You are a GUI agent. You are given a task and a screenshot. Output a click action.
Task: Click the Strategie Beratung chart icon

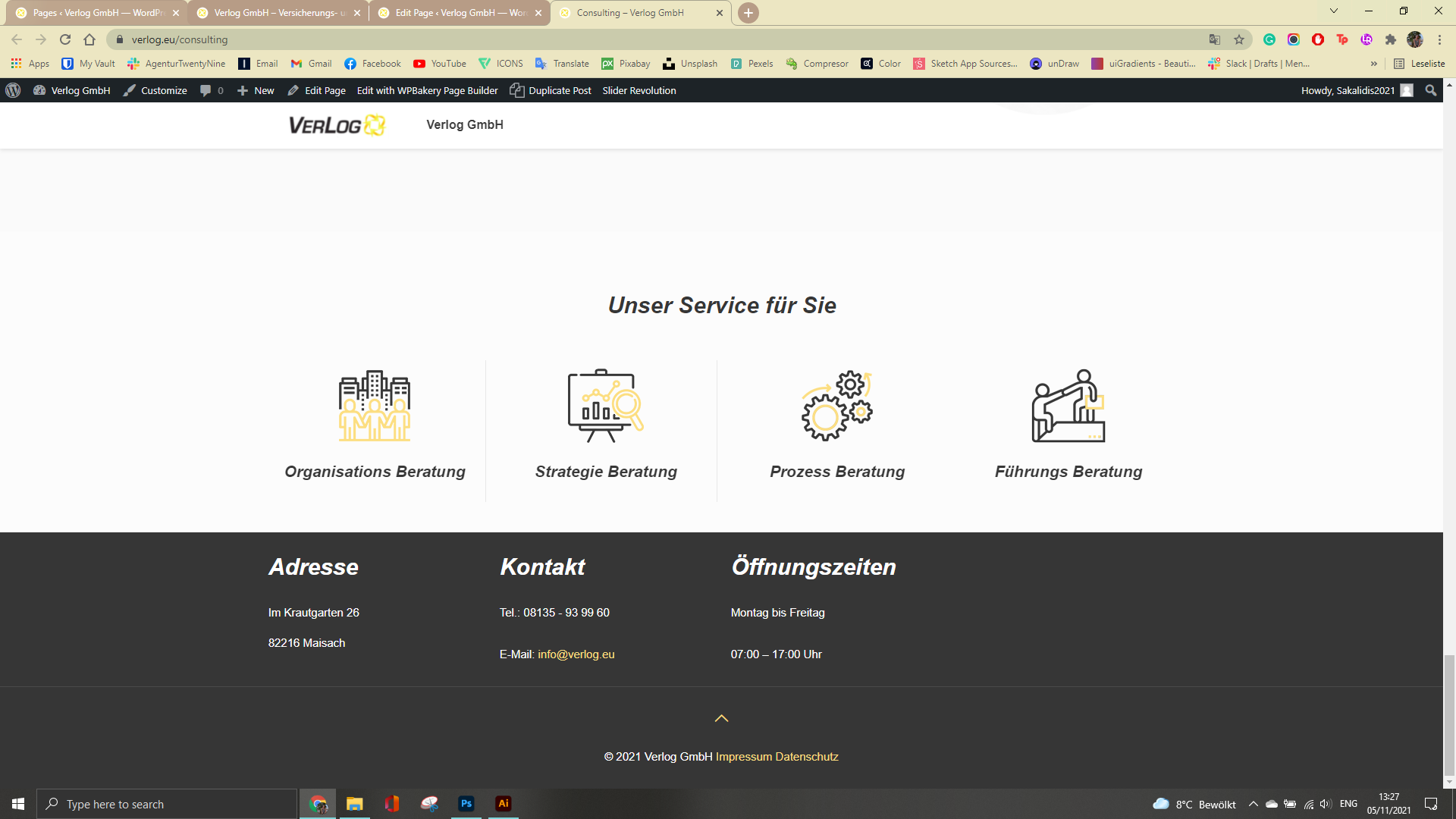[605, 406]
